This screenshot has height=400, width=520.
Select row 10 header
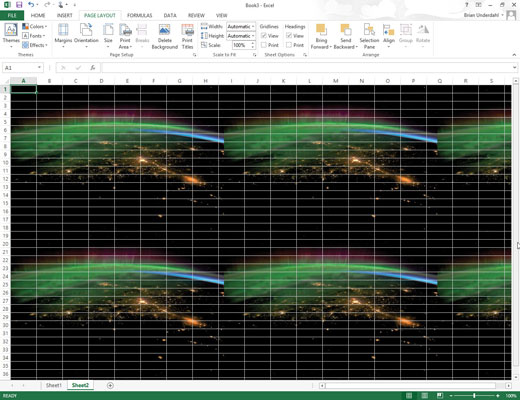(x=5, y=162)
